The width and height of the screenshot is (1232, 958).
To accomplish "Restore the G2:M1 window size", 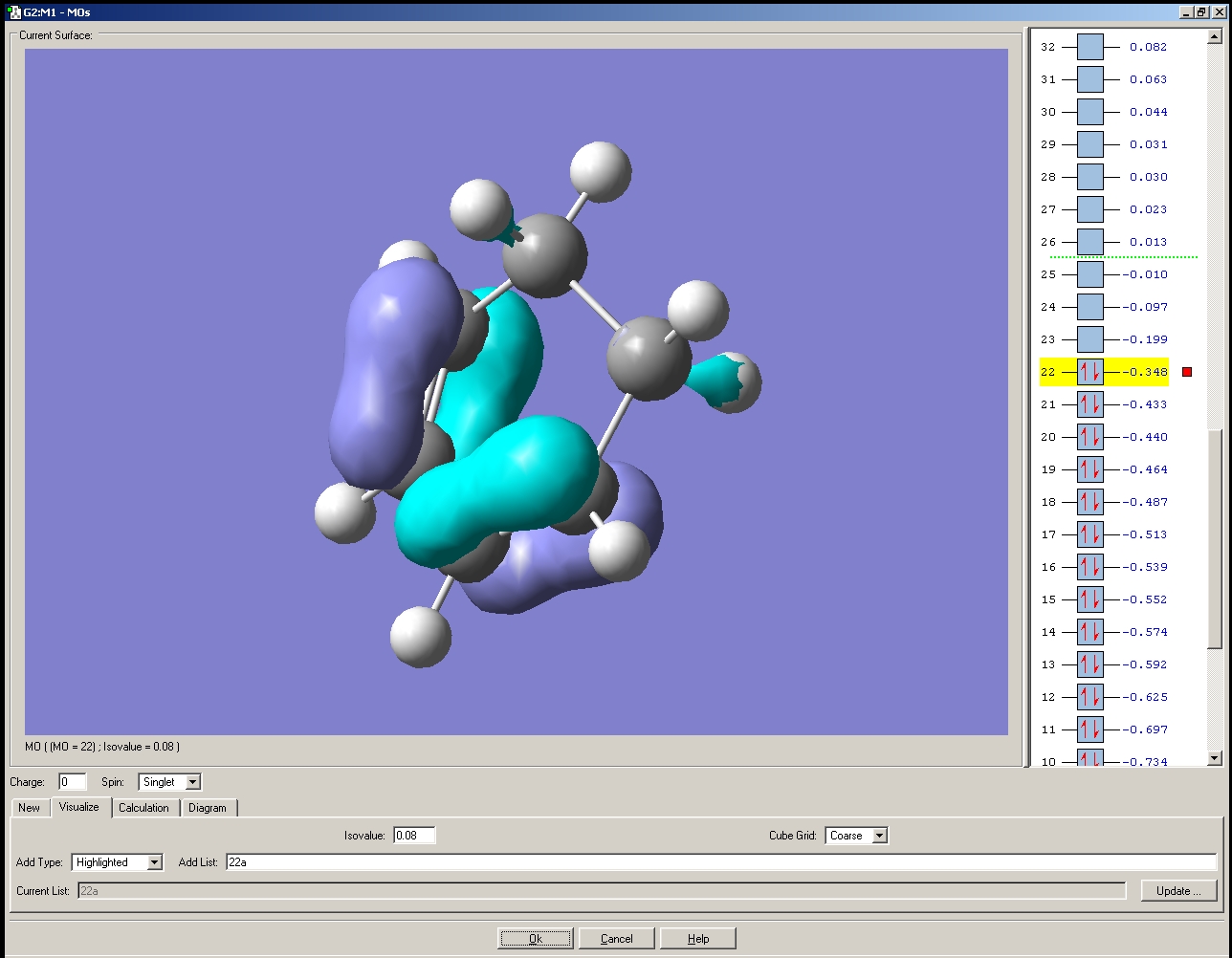I will tap(1202, 12).
